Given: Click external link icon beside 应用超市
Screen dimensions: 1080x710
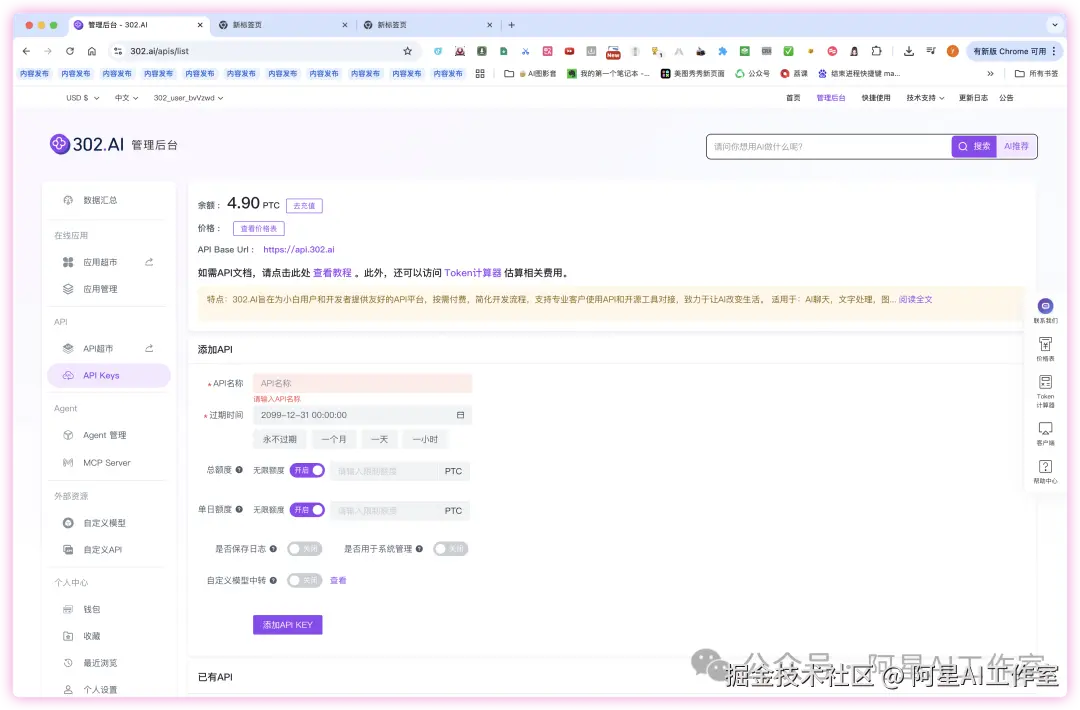Looking at the screenshot, I should pyautogui.click(x=149, y=262).
